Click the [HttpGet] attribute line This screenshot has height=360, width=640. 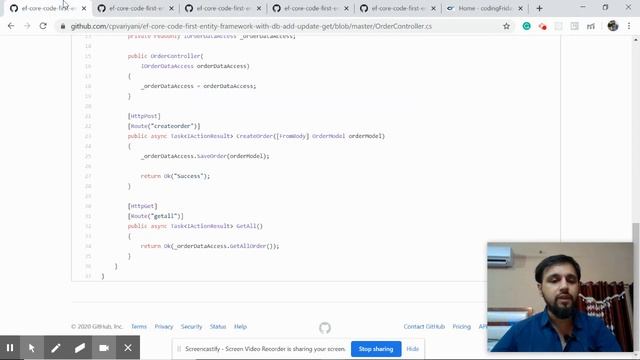click(143, 206)
